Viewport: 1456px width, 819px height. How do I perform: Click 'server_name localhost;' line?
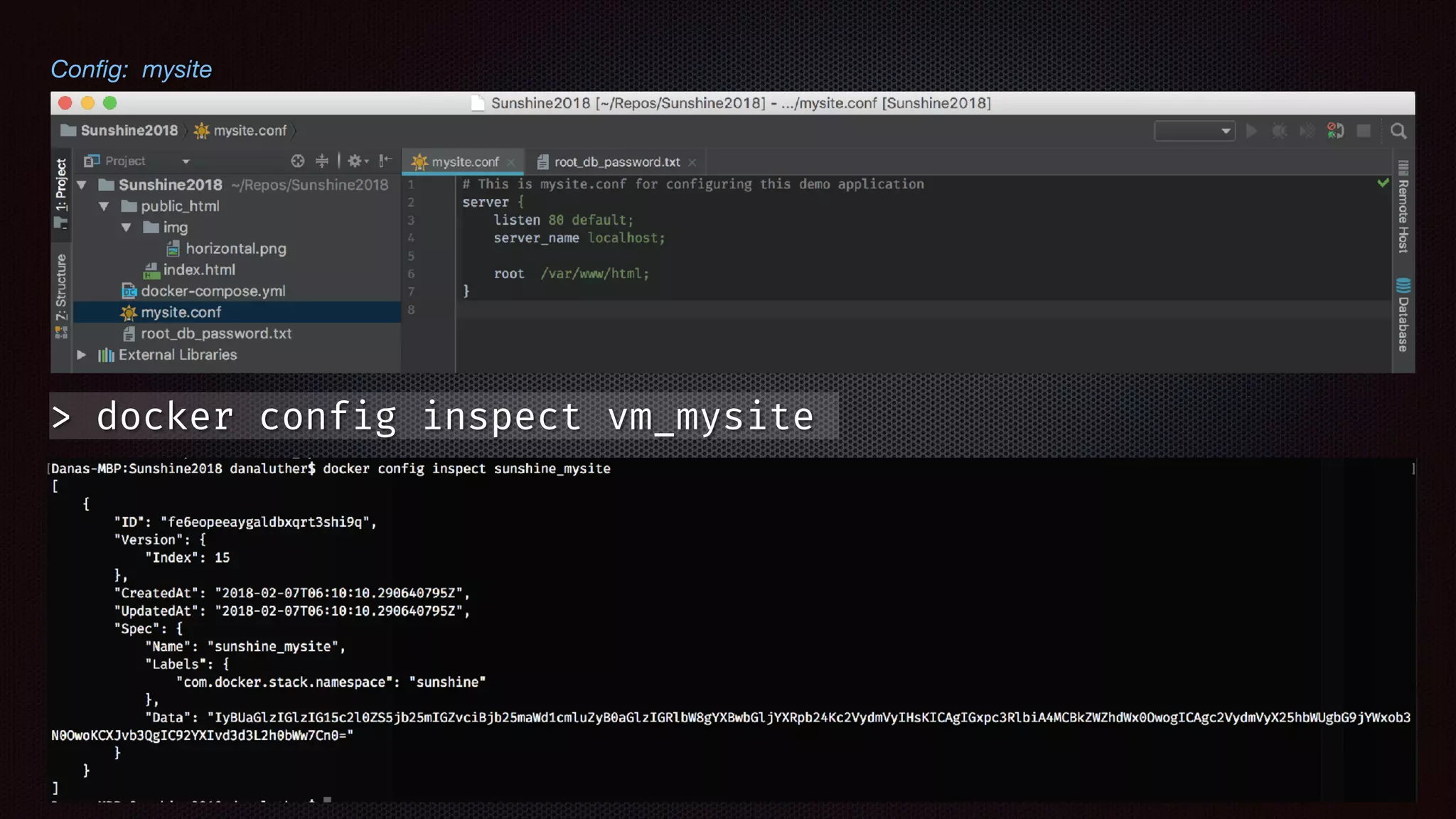(x=579, y=238)
